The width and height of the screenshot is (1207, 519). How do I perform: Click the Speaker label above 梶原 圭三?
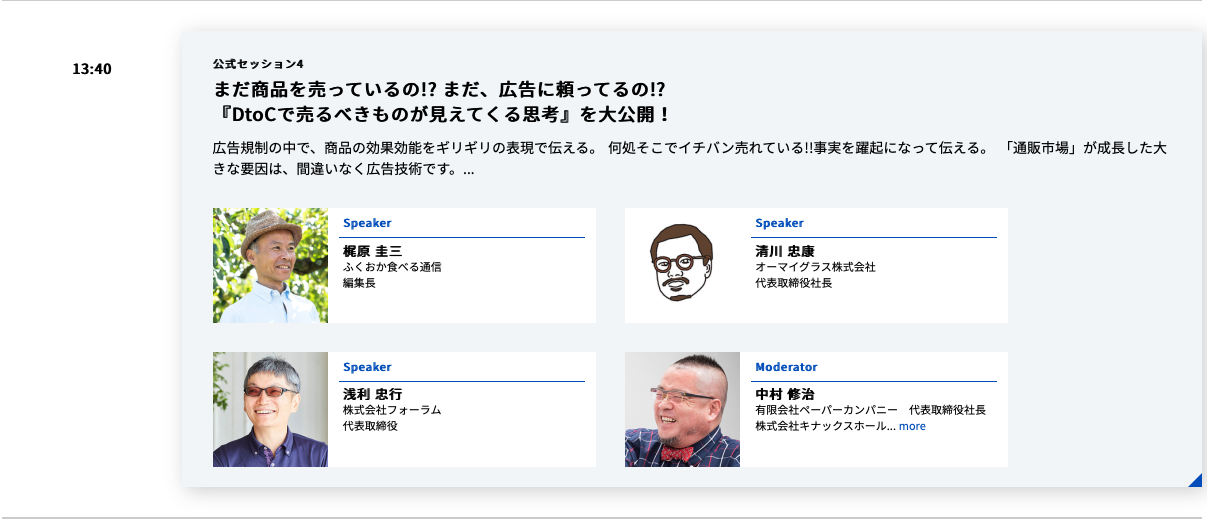(x=367, y=223)
